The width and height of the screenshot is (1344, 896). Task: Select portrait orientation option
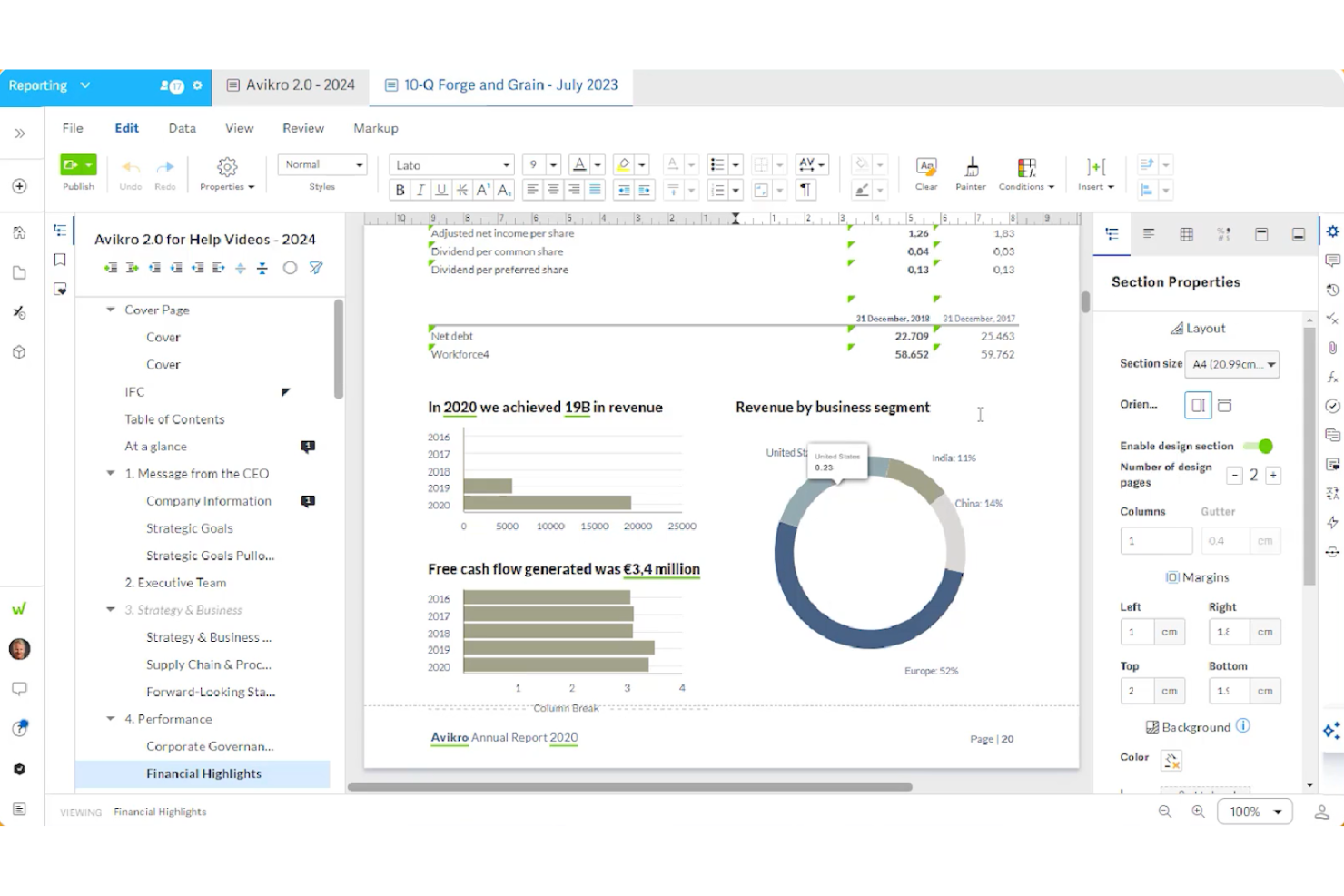tap(1198, 405)
